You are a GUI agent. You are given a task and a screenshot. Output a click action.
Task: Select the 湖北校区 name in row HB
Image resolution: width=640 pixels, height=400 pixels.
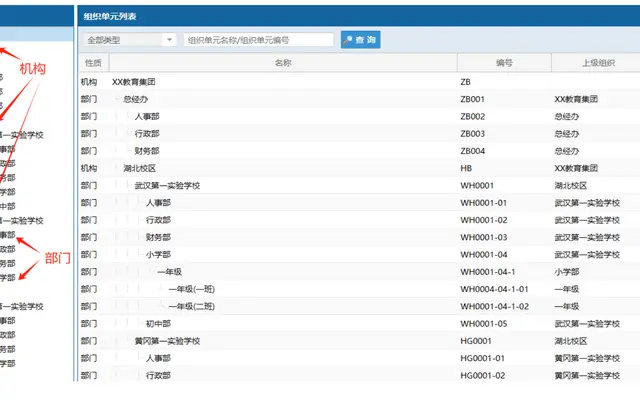click(x=140, y=168)
